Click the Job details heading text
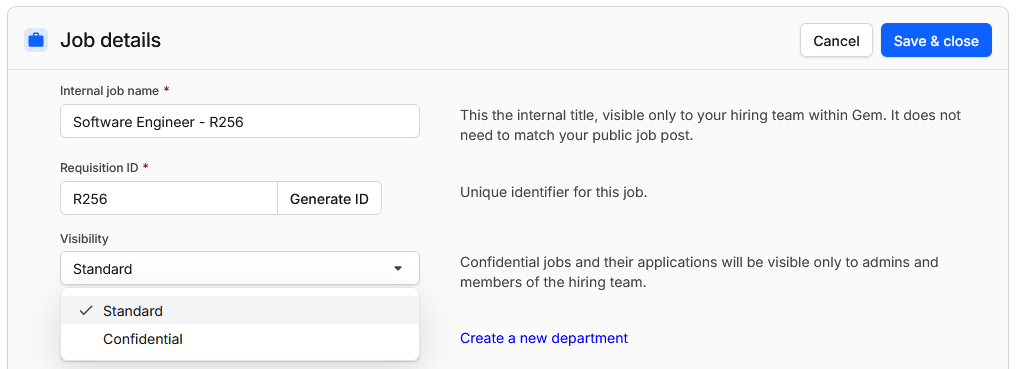Screen dimensions: 1018x369 click(x=110, y=40)
